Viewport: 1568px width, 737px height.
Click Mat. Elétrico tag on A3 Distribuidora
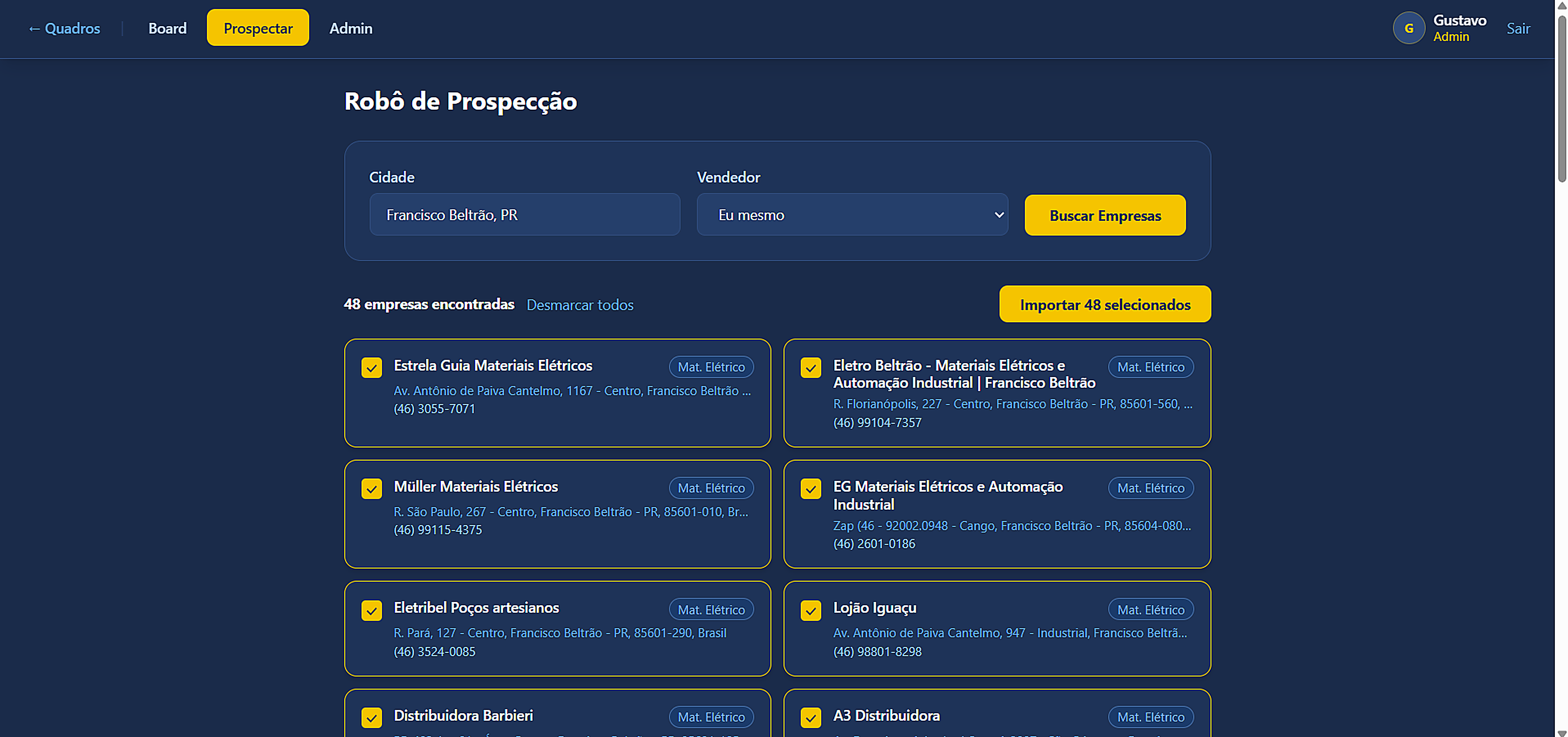1150,717
